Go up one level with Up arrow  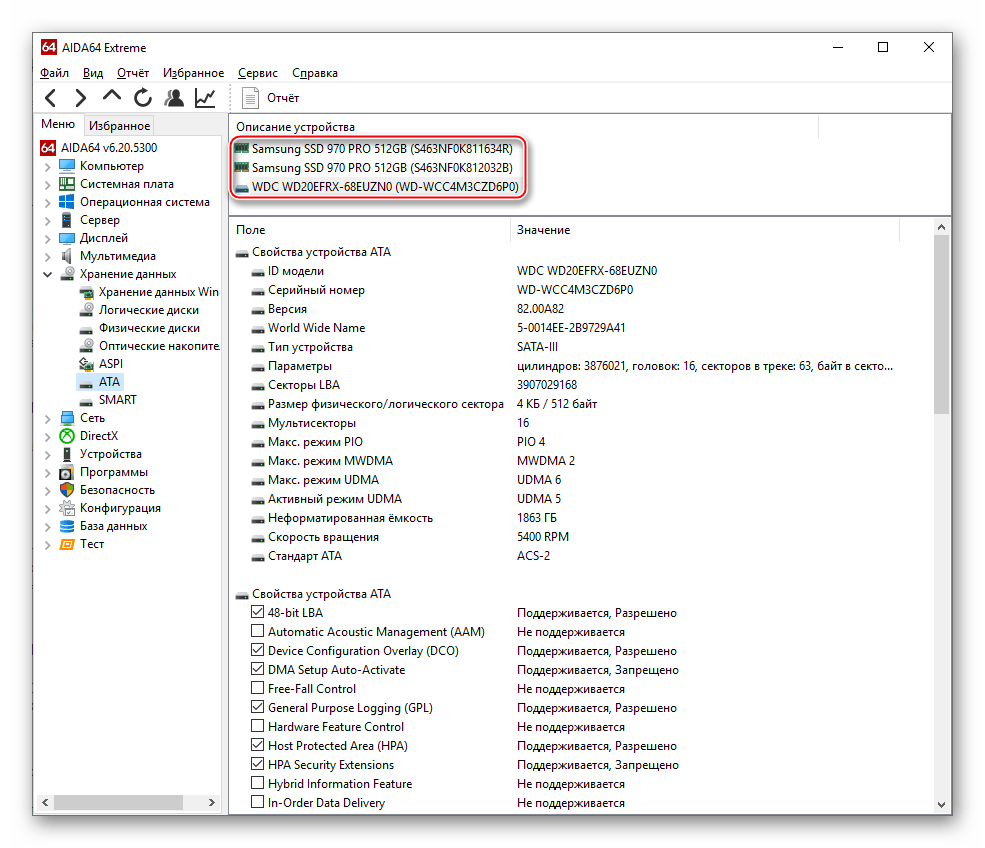click(x=112, y=97)
